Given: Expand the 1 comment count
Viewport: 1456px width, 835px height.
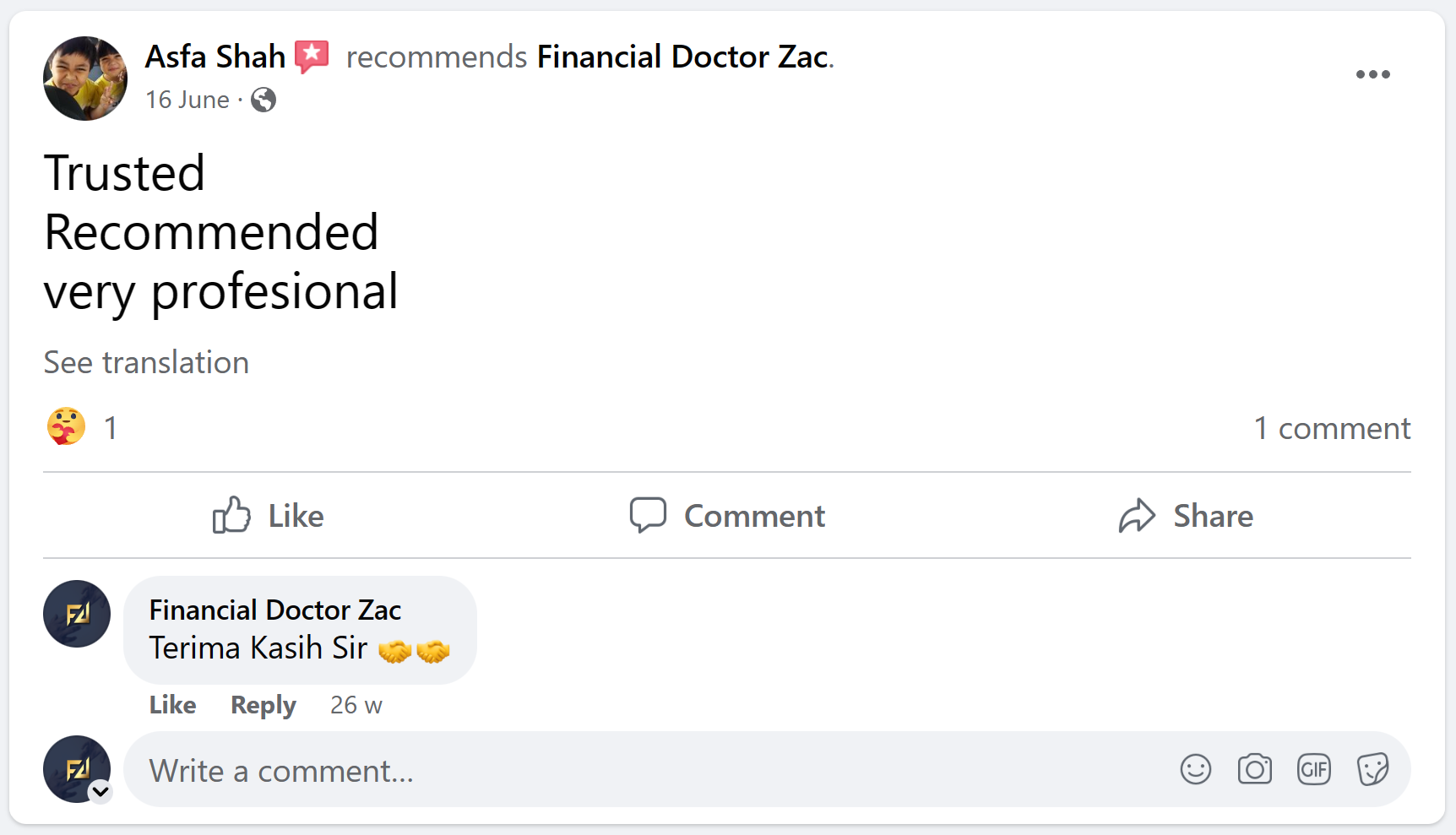Looking at the screenshot, I should (1332, 428).
